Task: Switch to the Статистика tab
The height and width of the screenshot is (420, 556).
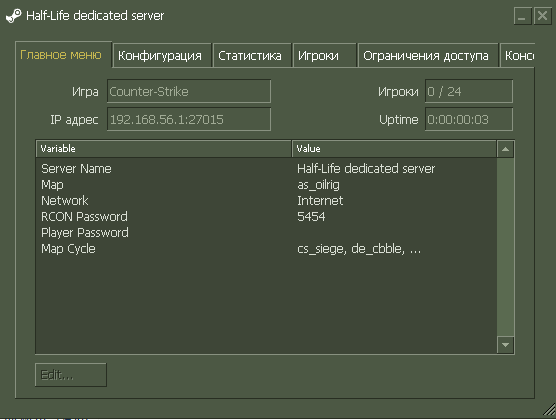Action: coord(252,56)
